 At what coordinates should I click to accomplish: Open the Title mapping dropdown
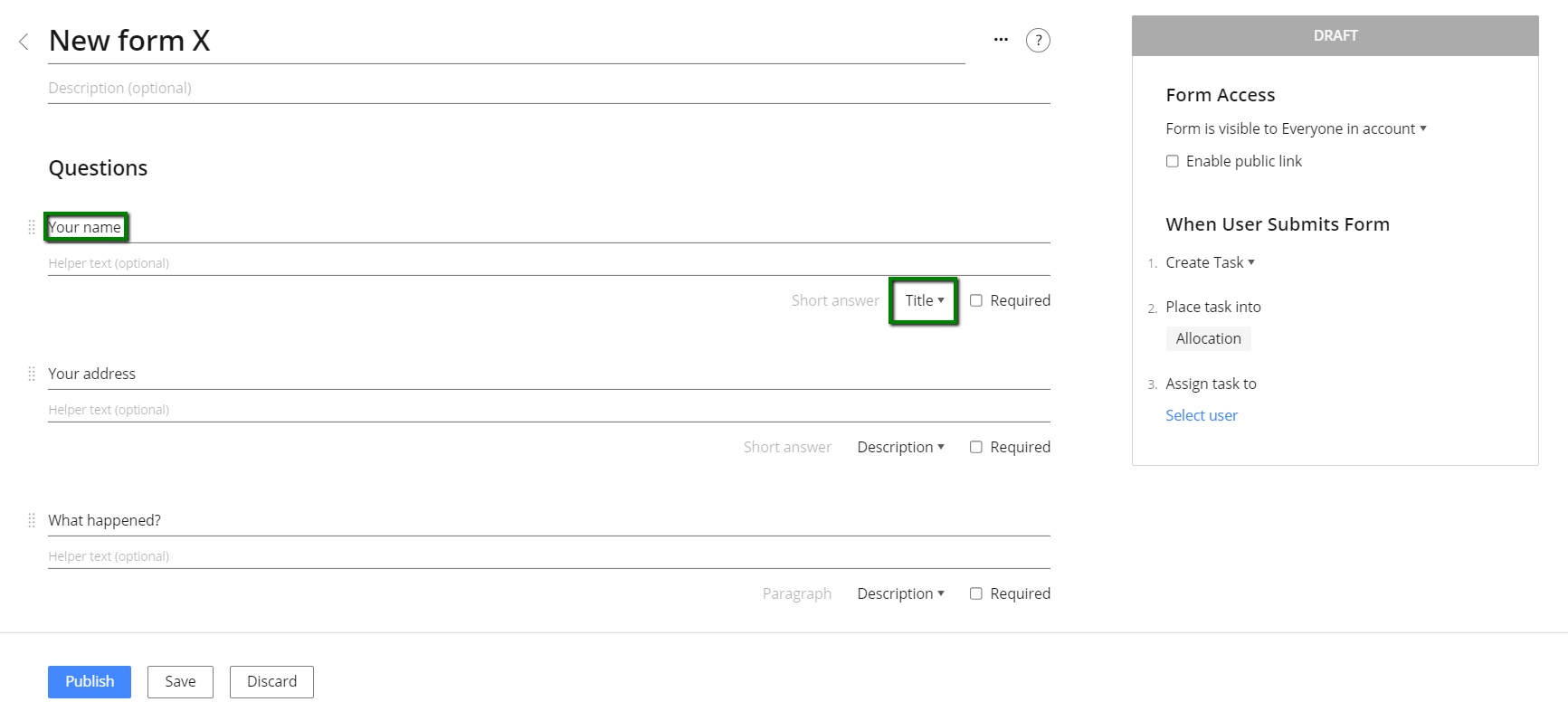click(x=924, y=300)
